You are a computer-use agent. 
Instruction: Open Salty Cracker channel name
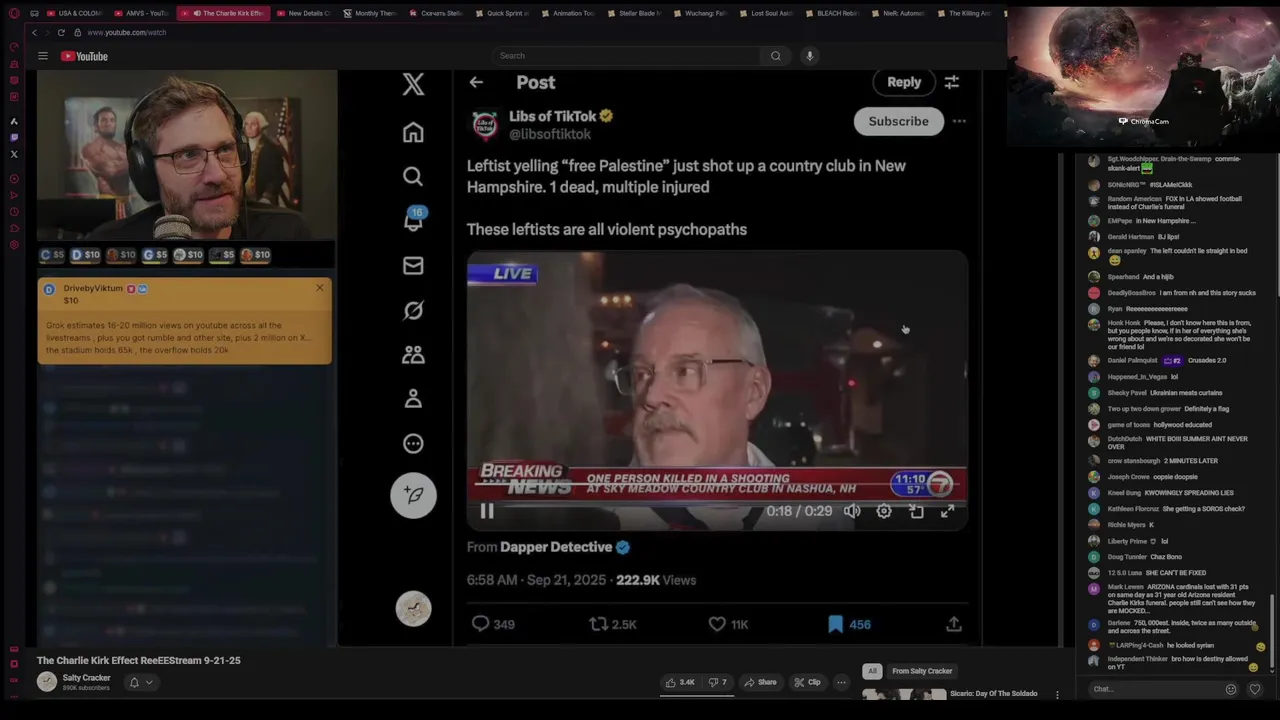86,677
